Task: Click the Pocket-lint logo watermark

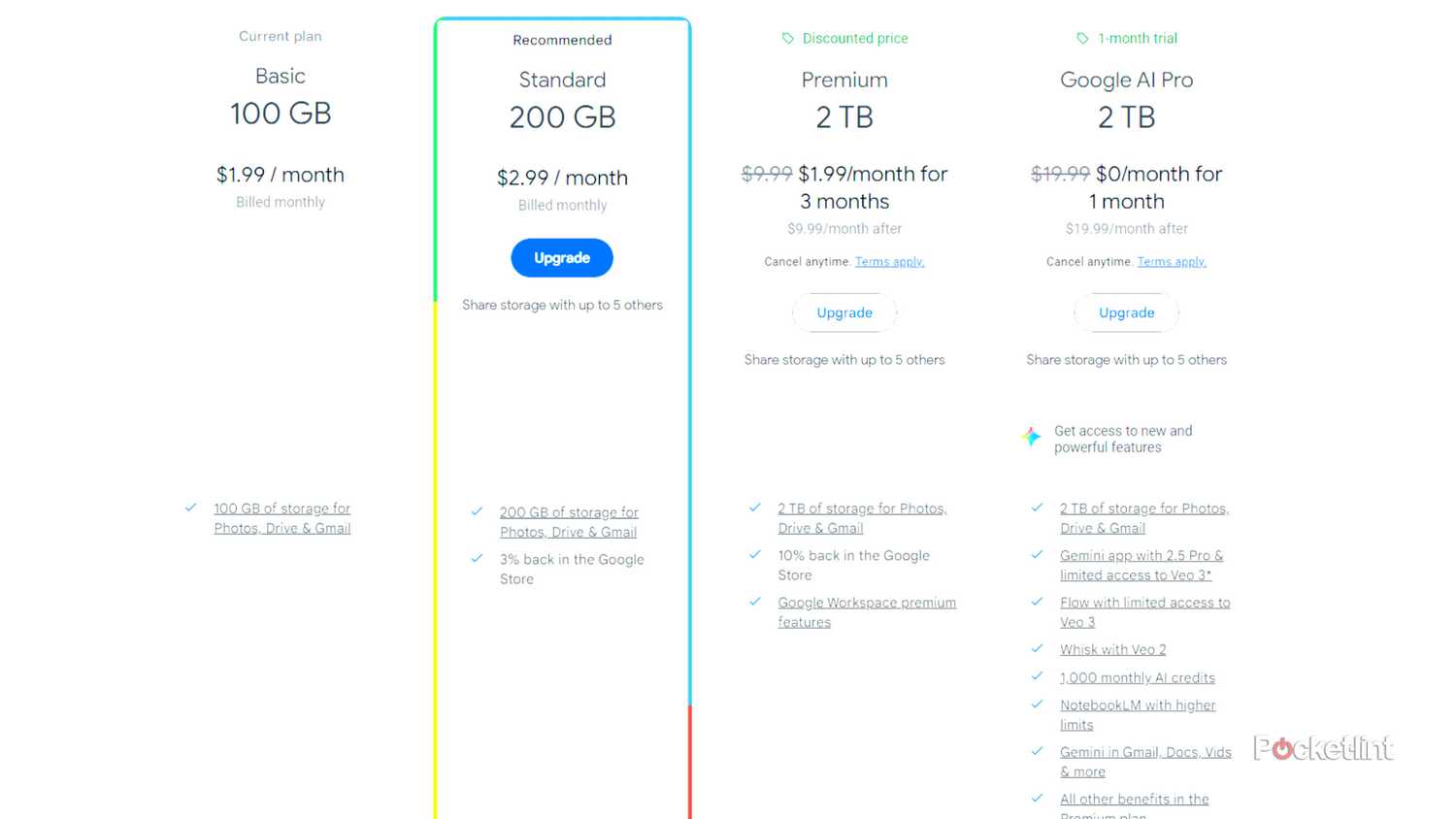Action: pos(1323,748)
